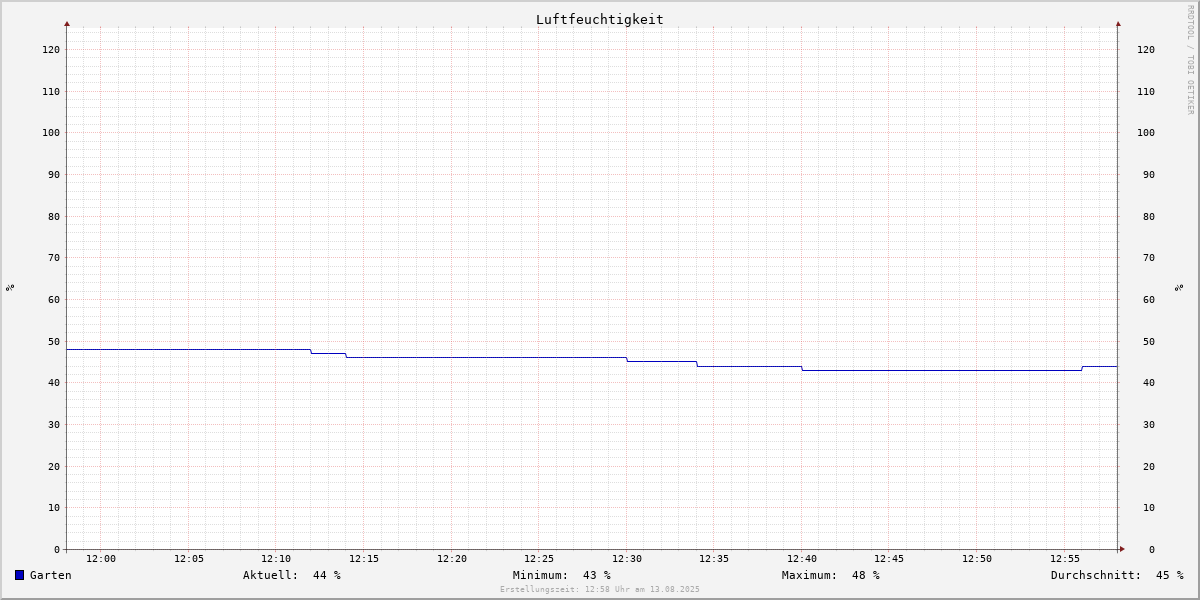This screenshot has height=600, width=1200.
Task: Click the 40 label on the right y-axis
Action: pos(1149,382)
